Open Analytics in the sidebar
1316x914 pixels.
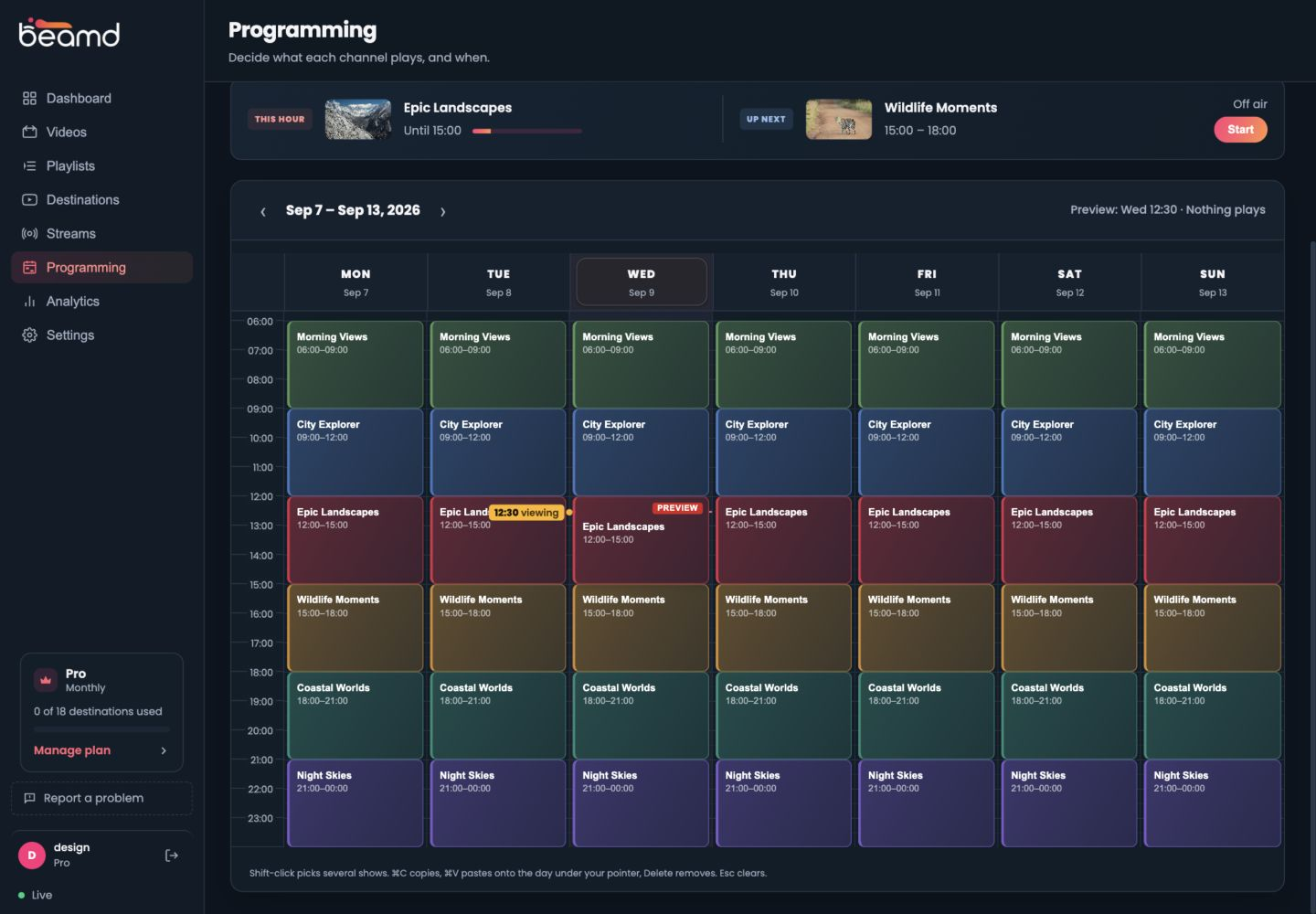(x=101, y=301)
